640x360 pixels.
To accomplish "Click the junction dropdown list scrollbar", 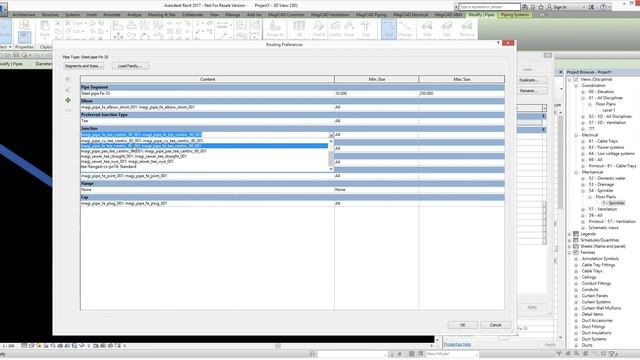I will [x=331, y=155].
